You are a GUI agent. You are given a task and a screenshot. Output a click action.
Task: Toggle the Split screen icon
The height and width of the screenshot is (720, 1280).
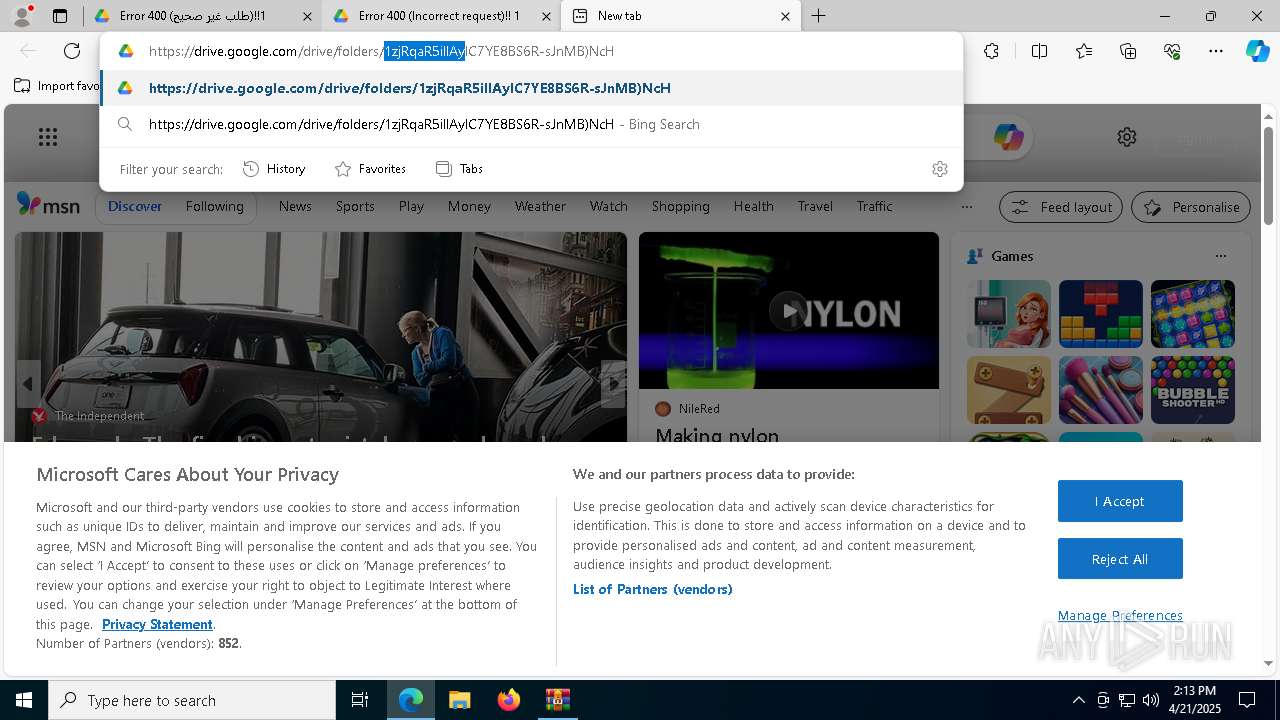[1039, 51]
